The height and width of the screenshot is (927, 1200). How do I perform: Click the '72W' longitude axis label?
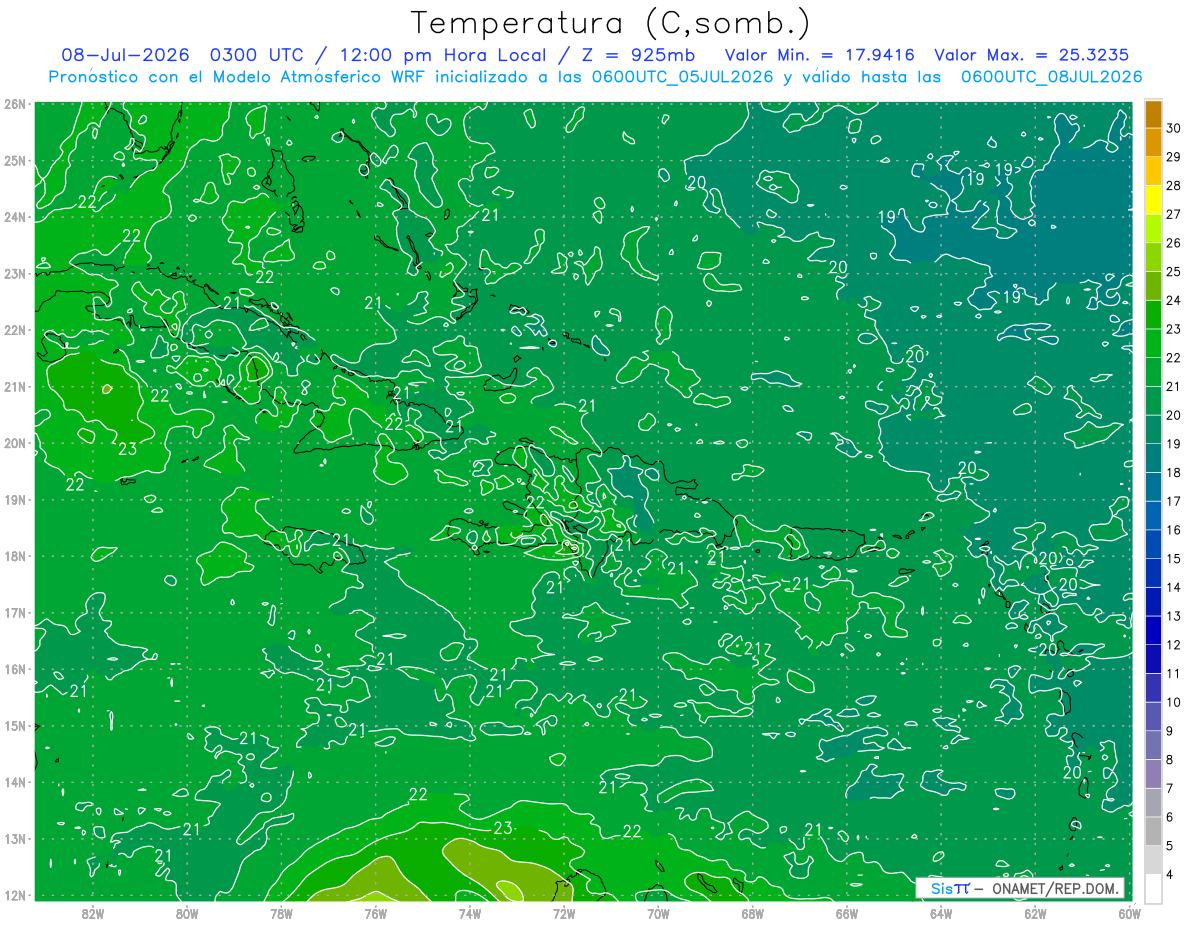pos(564,913)
